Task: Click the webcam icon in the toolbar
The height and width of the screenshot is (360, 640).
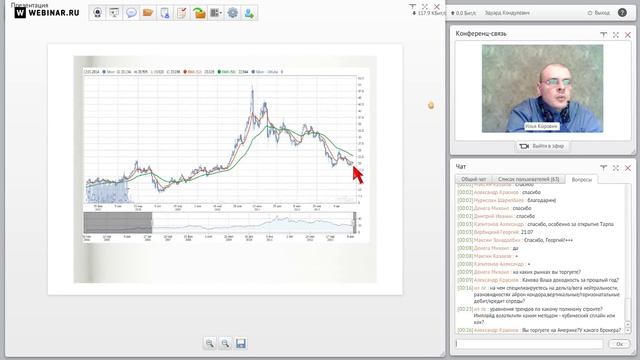Action: [x=98, y=13]
